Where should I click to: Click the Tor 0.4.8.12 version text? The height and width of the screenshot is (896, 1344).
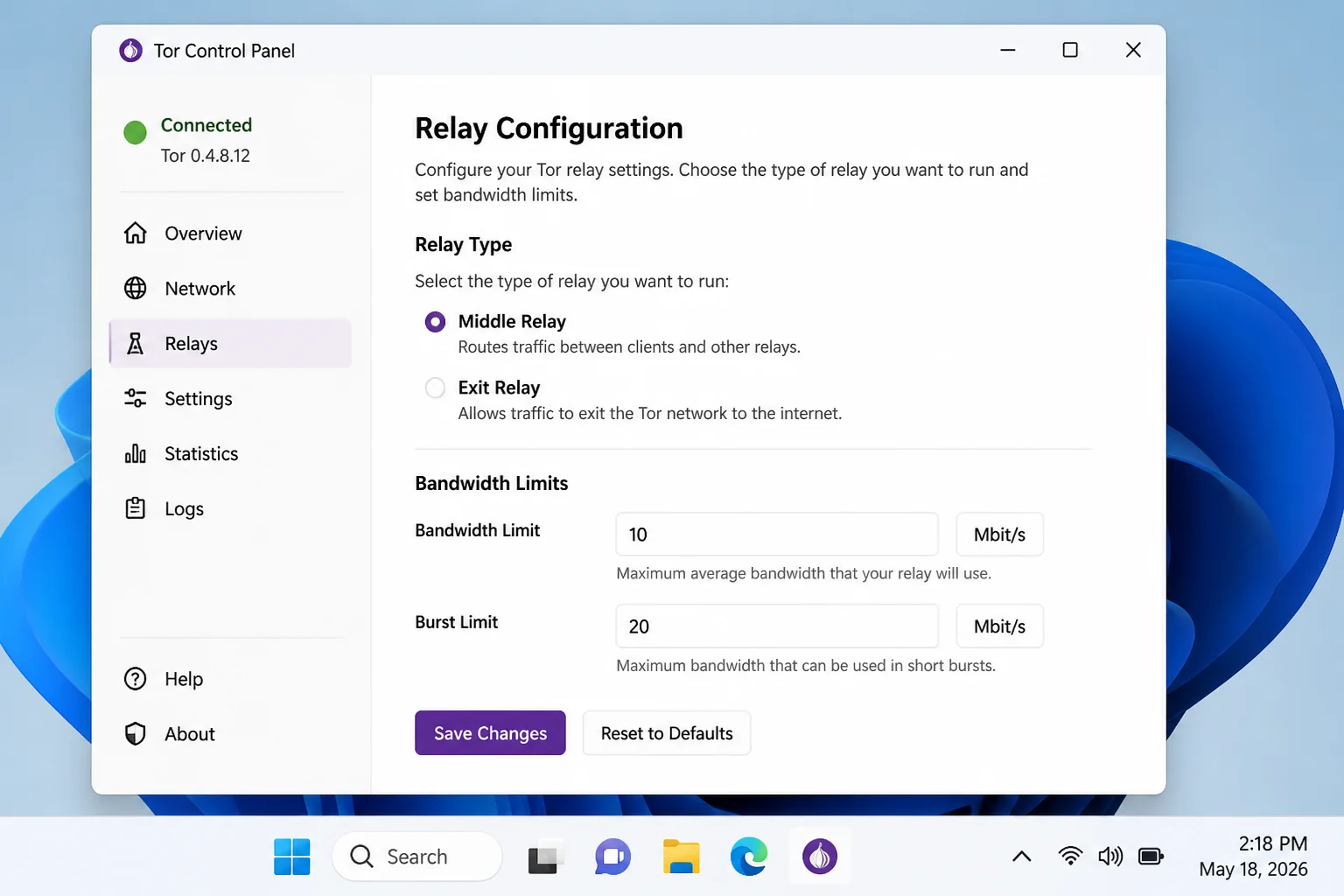click(206, 156)
